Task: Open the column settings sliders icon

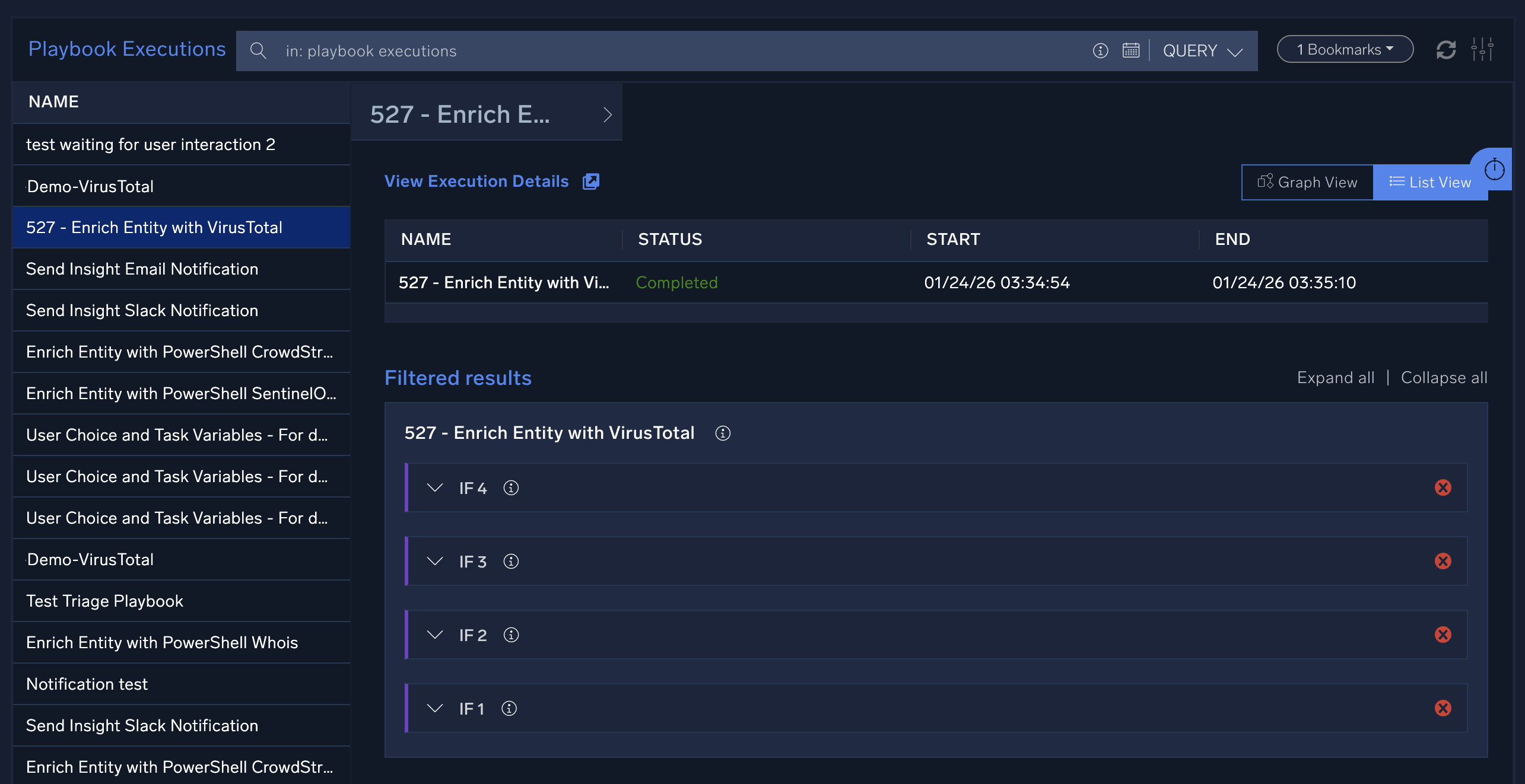Action: (x=1482, y=50)
